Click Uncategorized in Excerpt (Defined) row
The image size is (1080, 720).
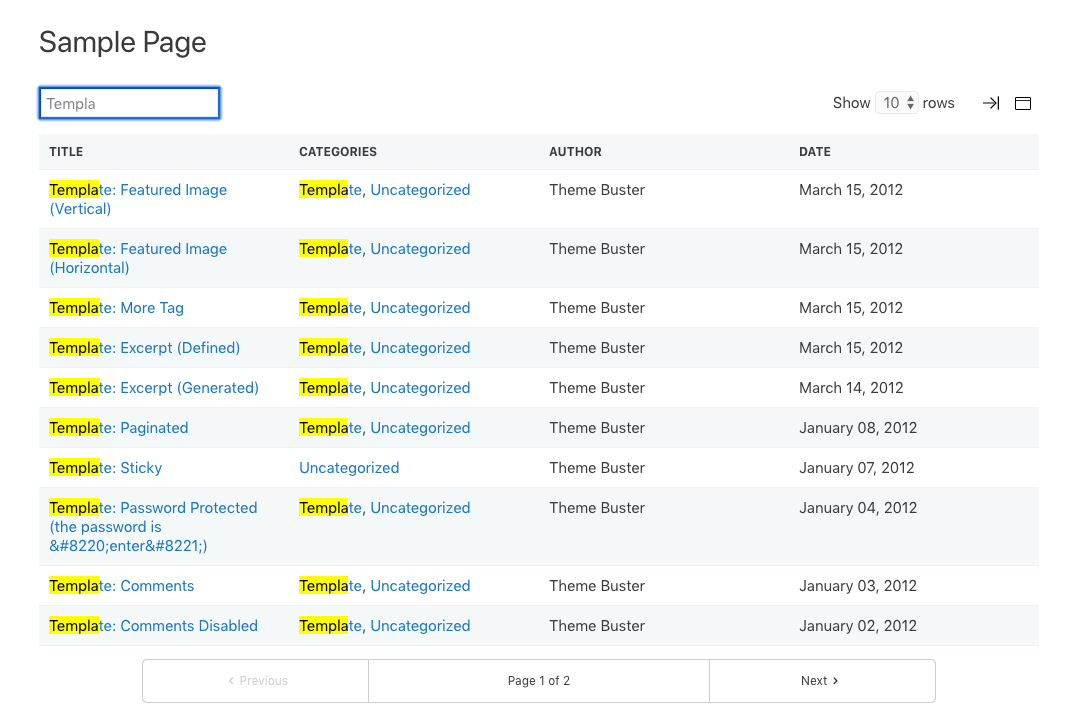[420, 348]
